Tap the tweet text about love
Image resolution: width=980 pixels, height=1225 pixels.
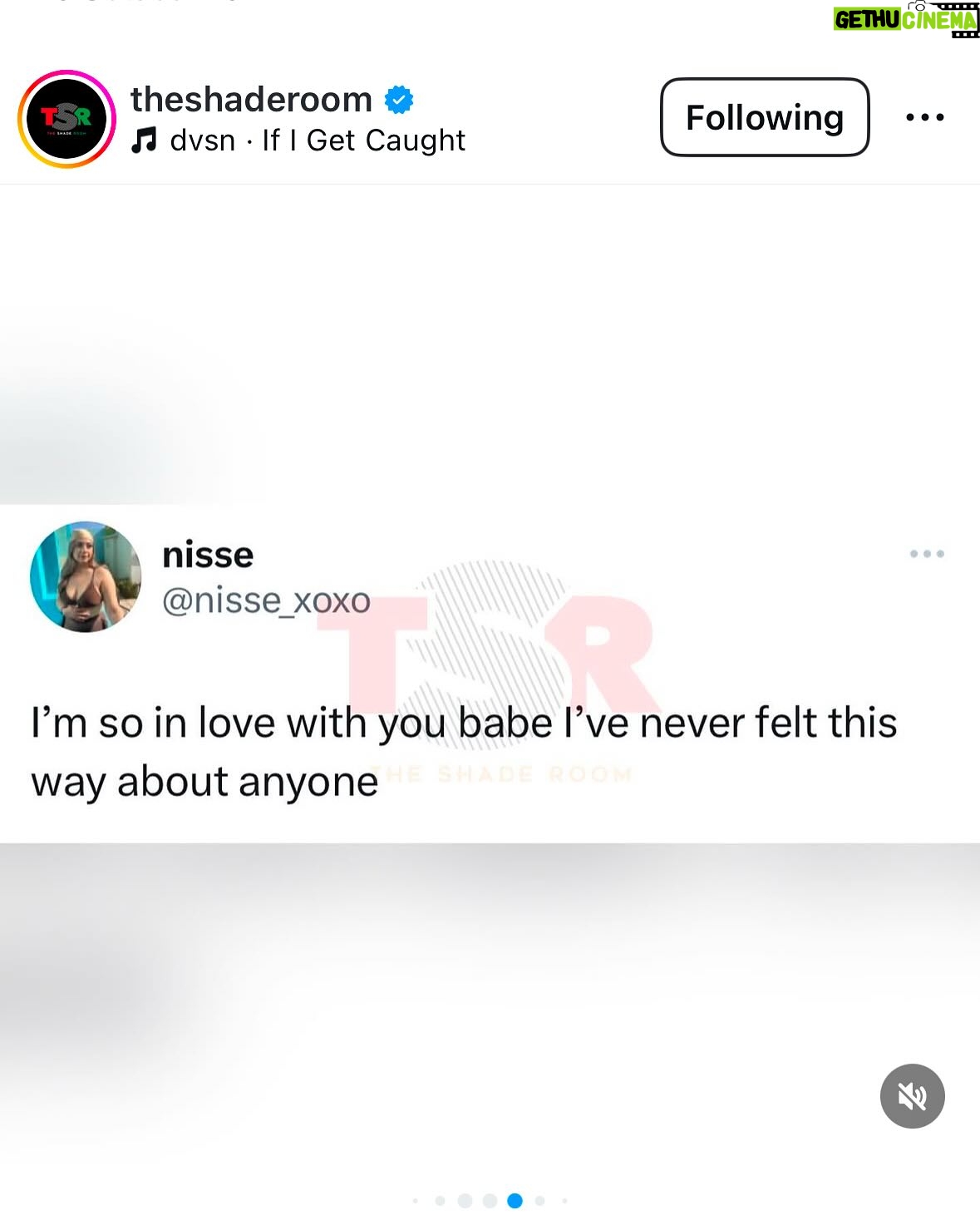tap(464, 752)
